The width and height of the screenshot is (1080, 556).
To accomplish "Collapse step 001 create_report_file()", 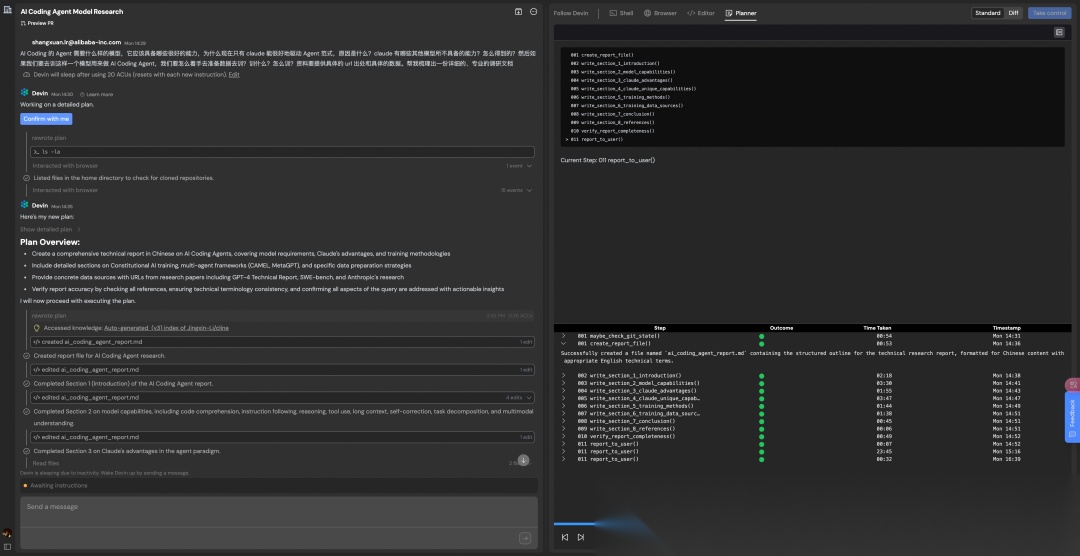I will click(x=563, y=343).
